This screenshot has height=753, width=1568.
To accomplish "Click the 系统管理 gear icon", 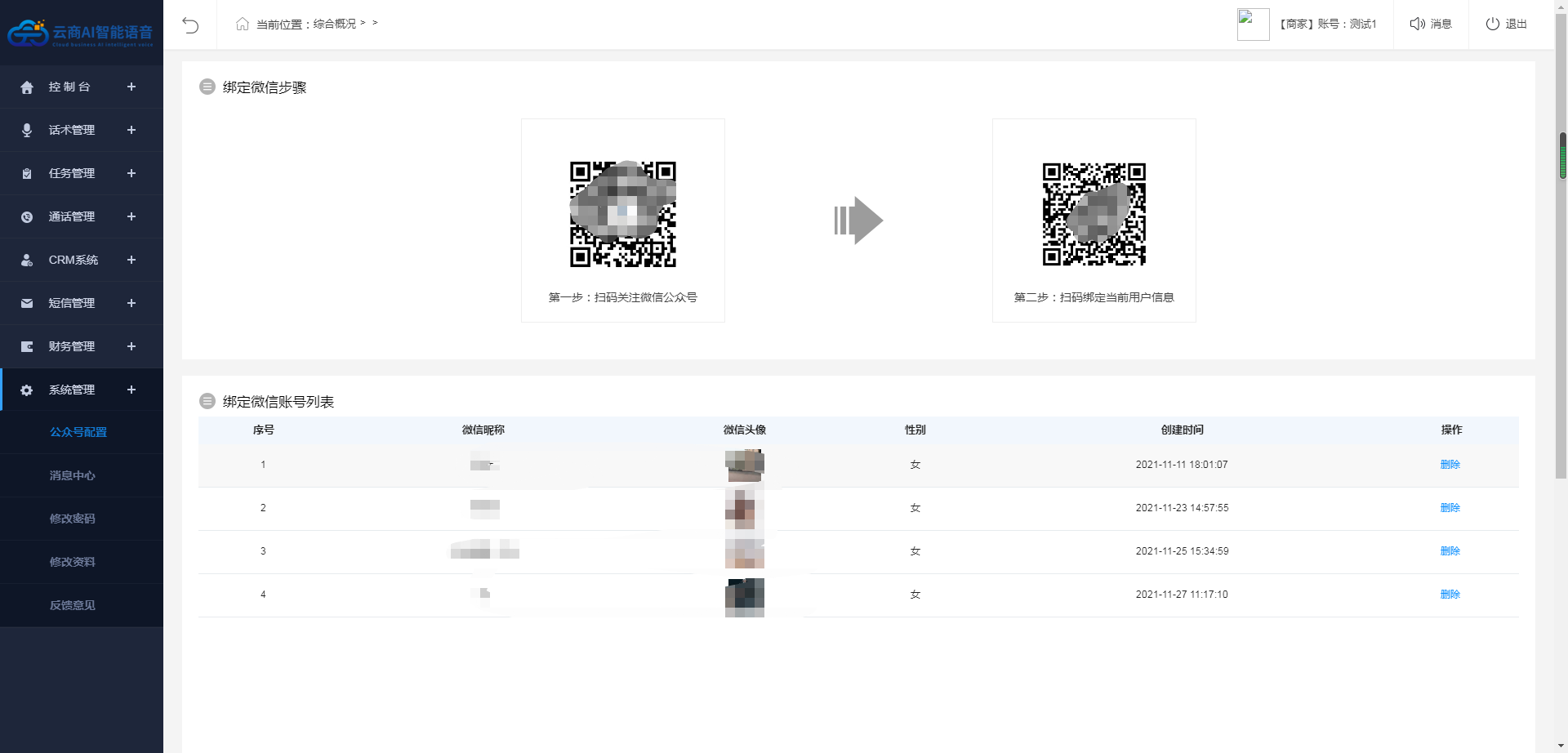I will (x=27, y=390).
